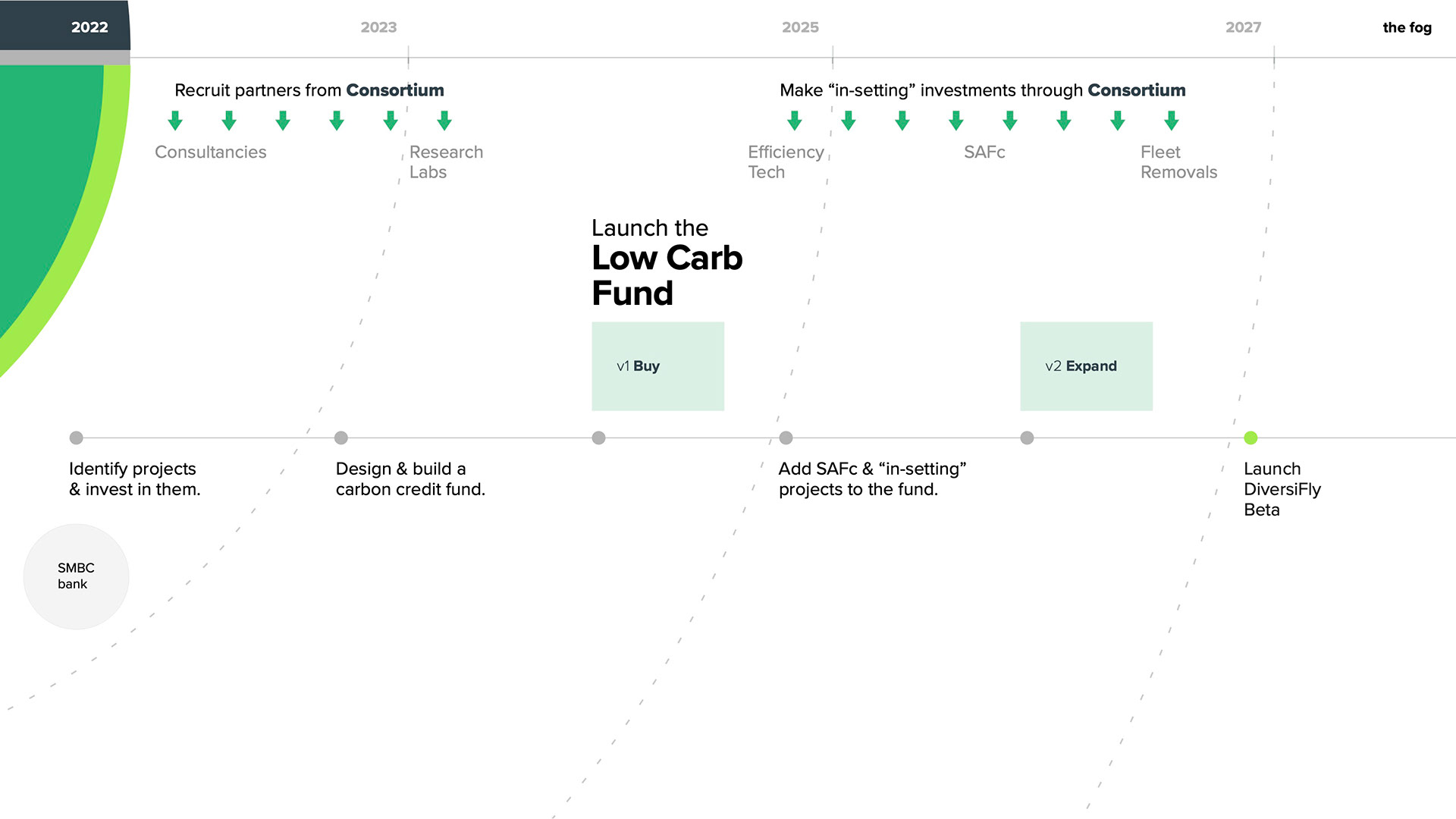The height and width of the screenshot is (819, 1456).
Task: Open the v1 Buy box
Action: point(657,366)
